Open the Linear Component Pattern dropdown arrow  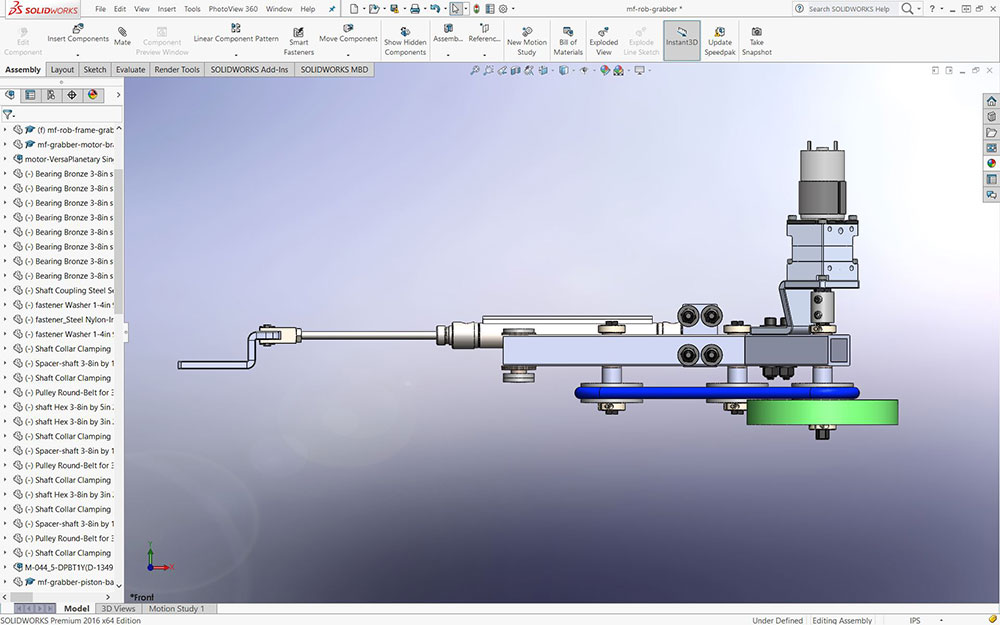coord(236,54)
